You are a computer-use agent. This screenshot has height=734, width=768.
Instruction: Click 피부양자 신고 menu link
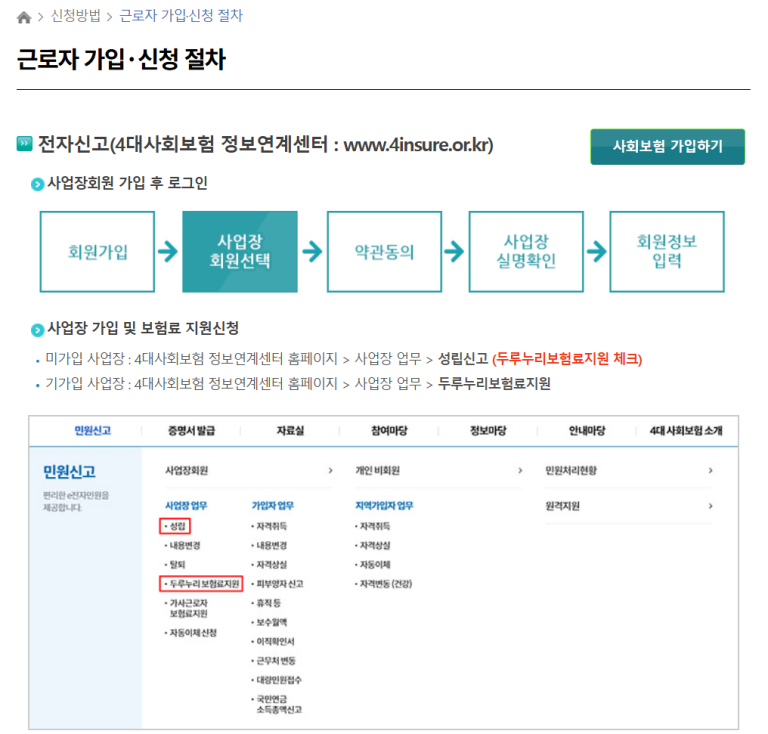click(x=278, y=584)
